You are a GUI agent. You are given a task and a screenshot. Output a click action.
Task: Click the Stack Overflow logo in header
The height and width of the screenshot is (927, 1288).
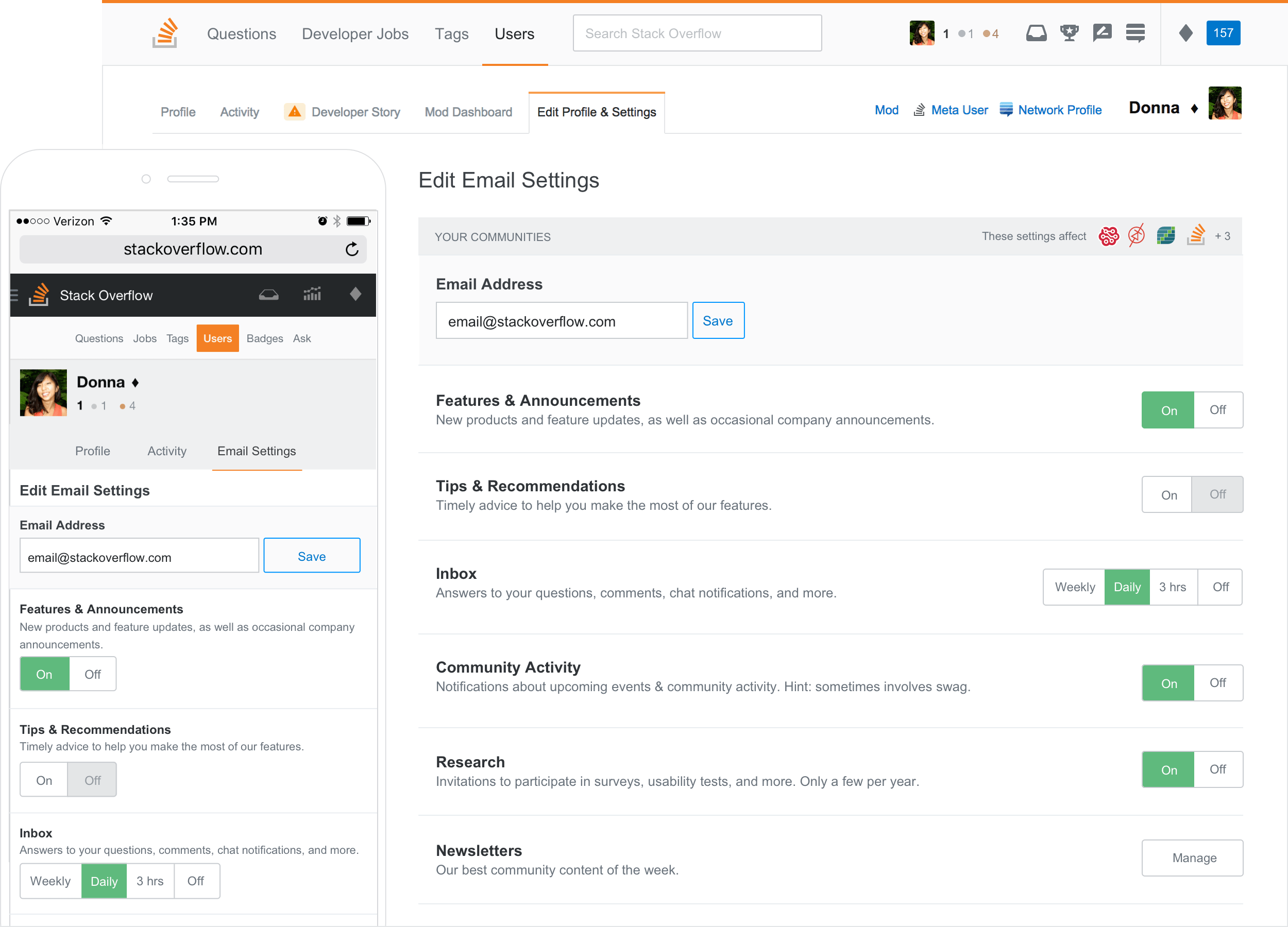(165, 33)
